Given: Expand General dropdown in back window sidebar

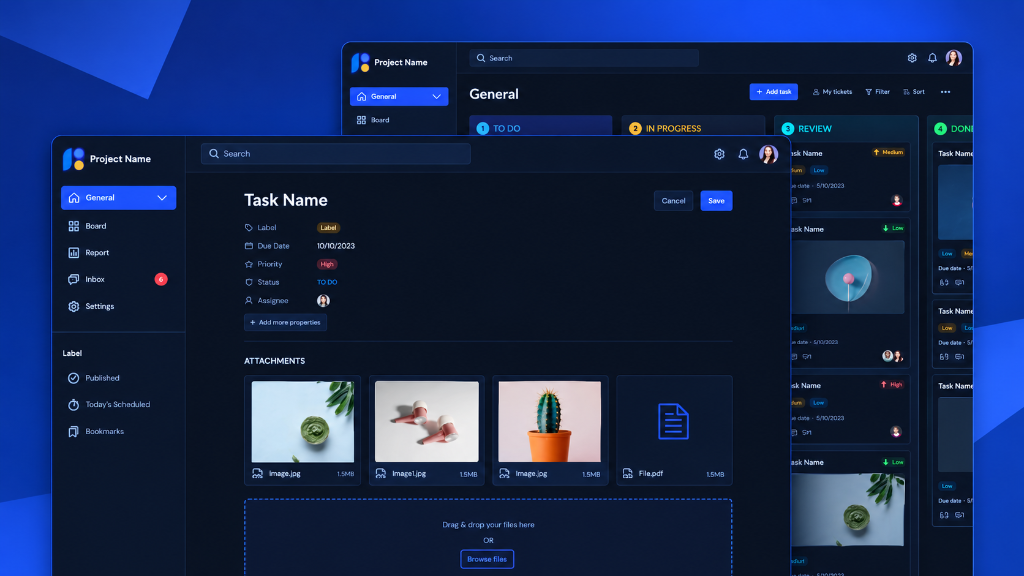Looking at the screenshot, I should pos(437,97).
